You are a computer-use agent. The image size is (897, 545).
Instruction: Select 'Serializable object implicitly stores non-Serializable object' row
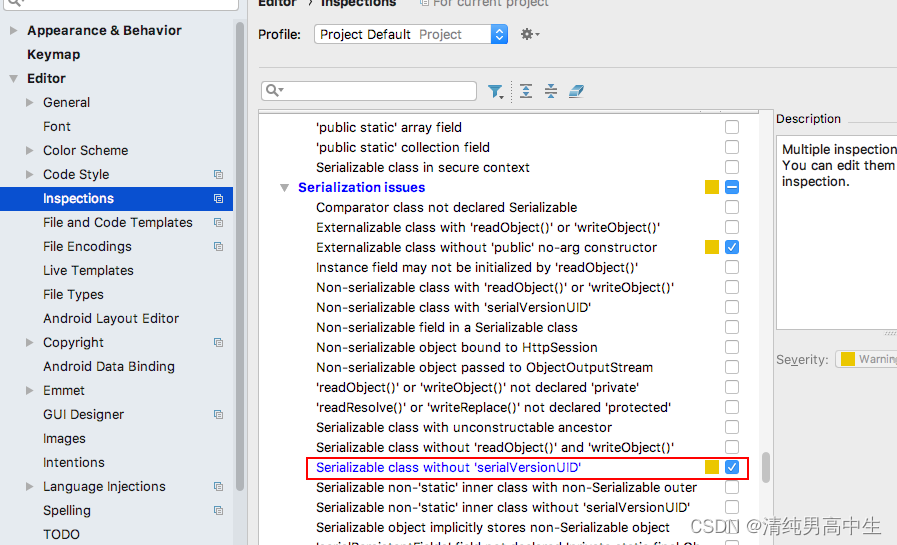tap(493, 527)
